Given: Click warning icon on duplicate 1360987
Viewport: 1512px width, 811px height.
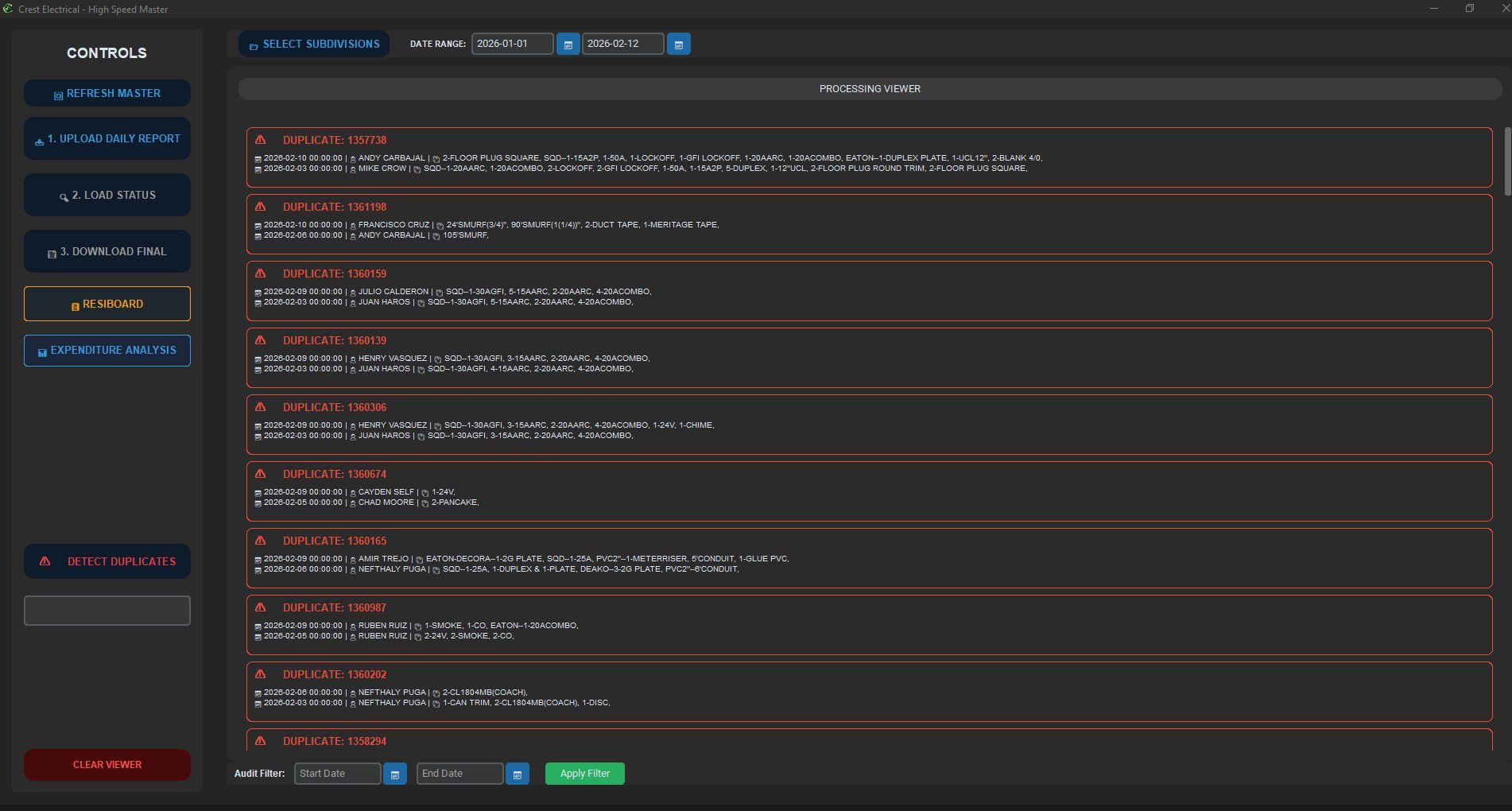Looking at the screenshot, I should pos(260,607).
